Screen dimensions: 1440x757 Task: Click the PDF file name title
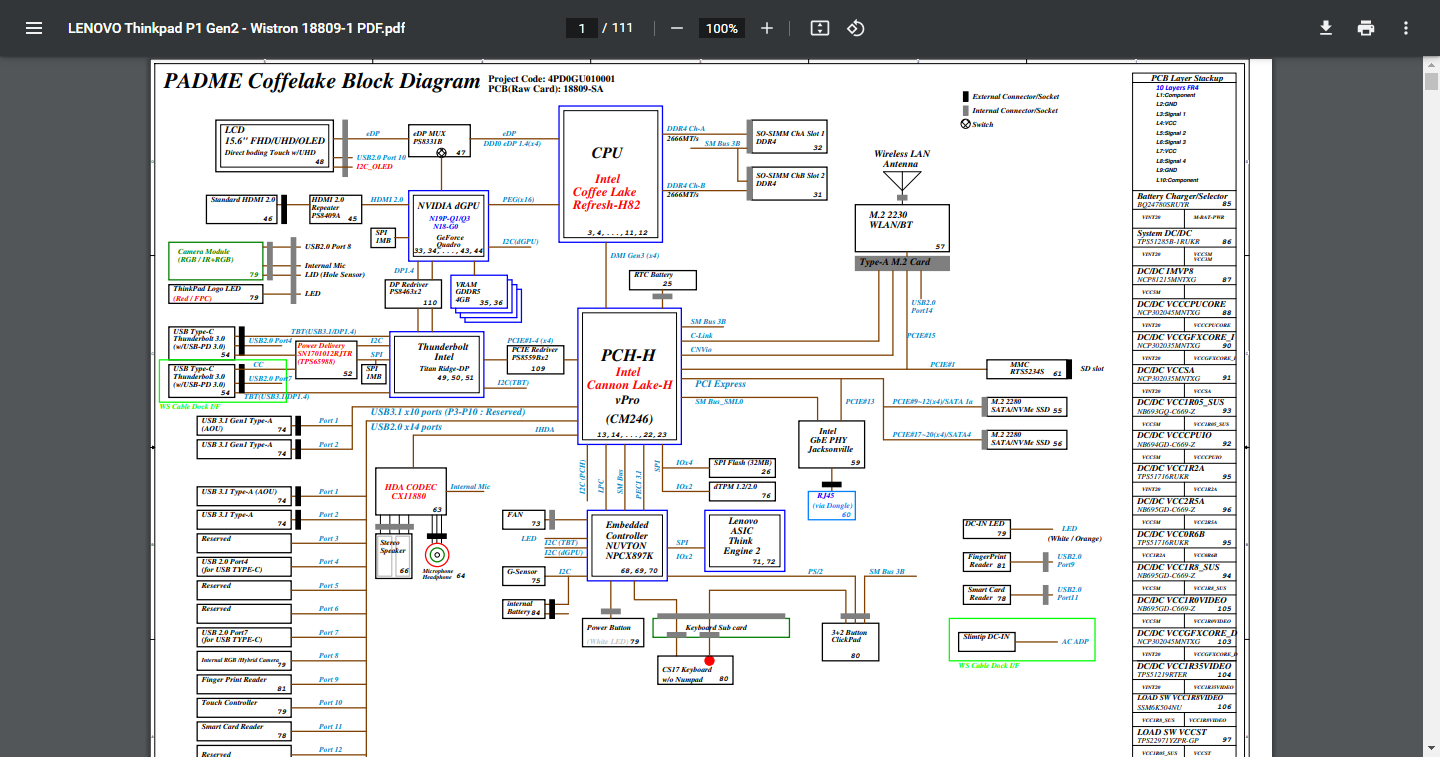[x=237, y=28]
